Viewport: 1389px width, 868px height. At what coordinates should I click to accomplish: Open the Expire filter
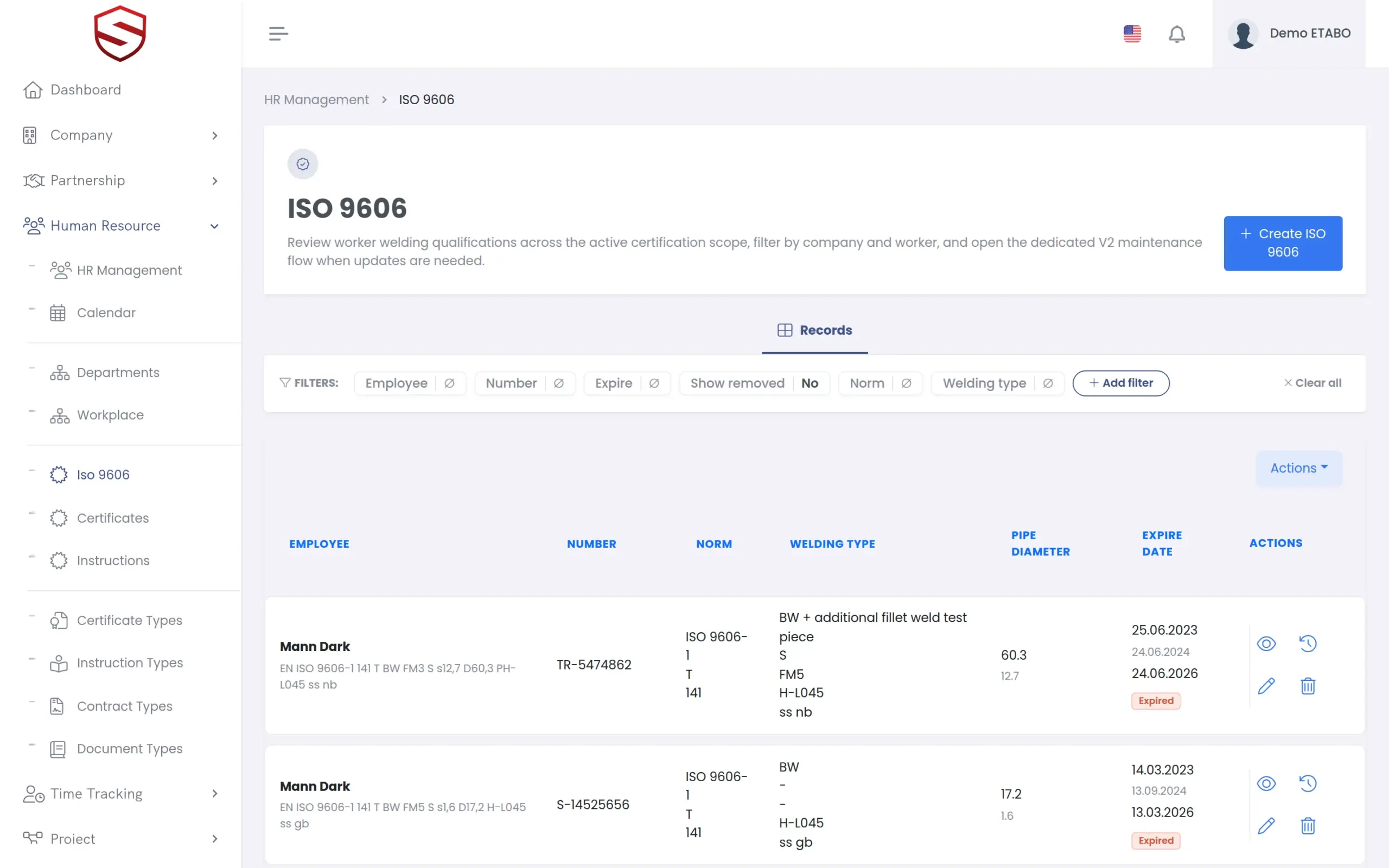click(627, 384)
